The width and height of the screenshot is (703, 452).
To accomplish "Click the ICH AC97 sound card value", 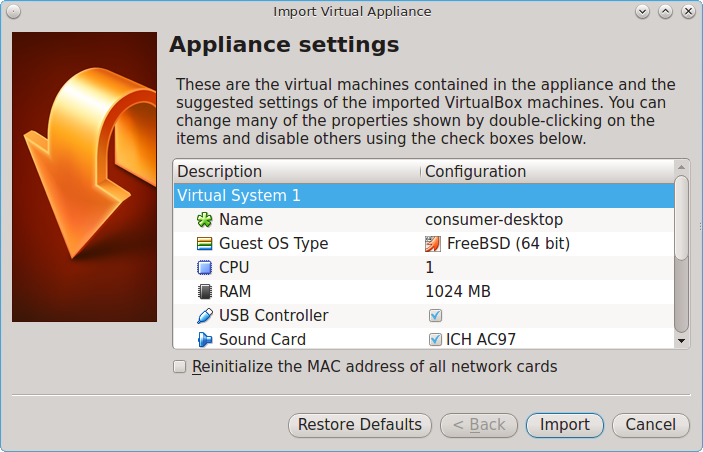I will click(x=481, y=340).
